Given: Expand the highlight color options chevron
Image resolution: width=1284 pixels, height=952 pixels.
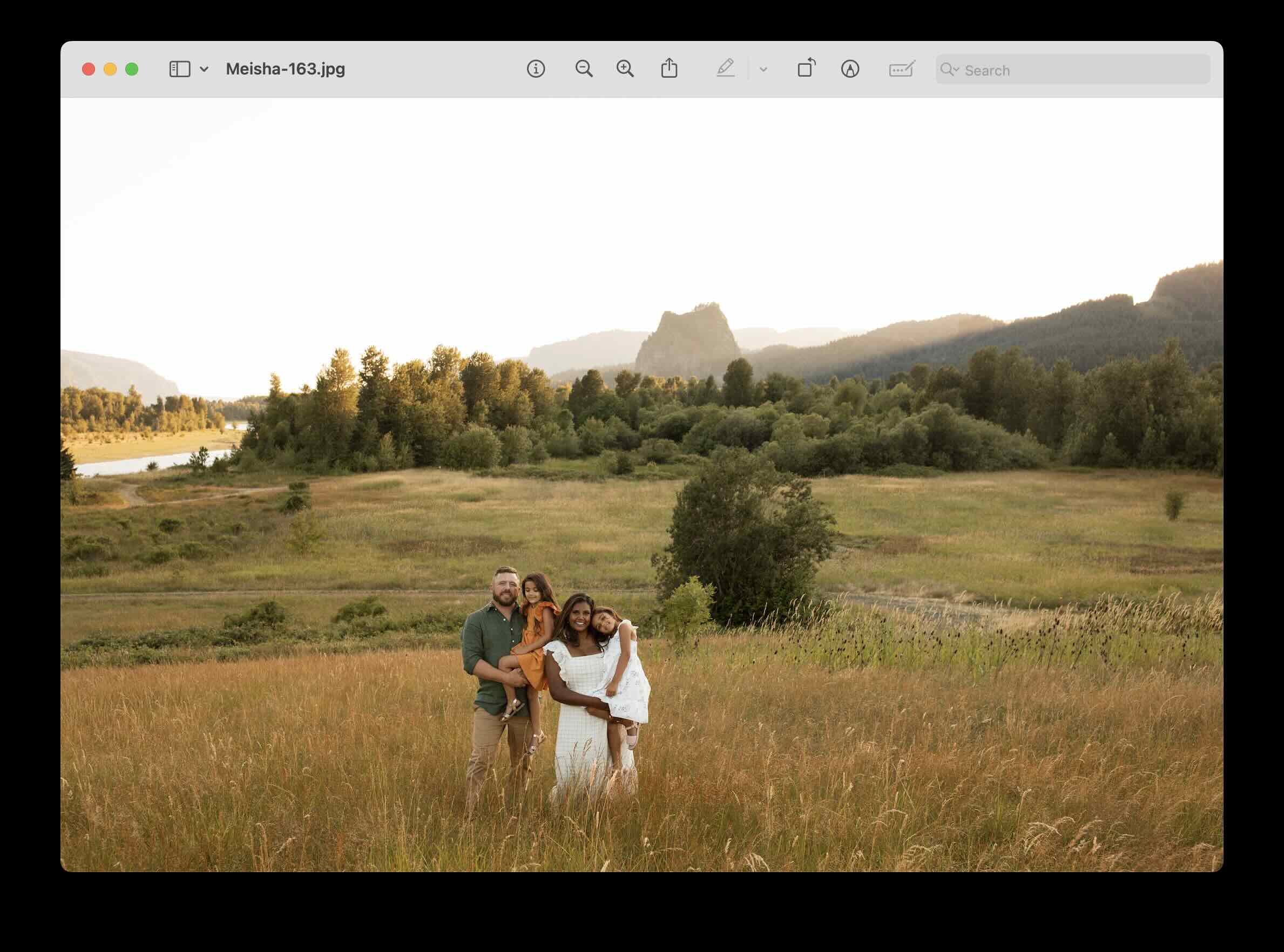Looking at the screenshot, I should [x=763, y=69].
